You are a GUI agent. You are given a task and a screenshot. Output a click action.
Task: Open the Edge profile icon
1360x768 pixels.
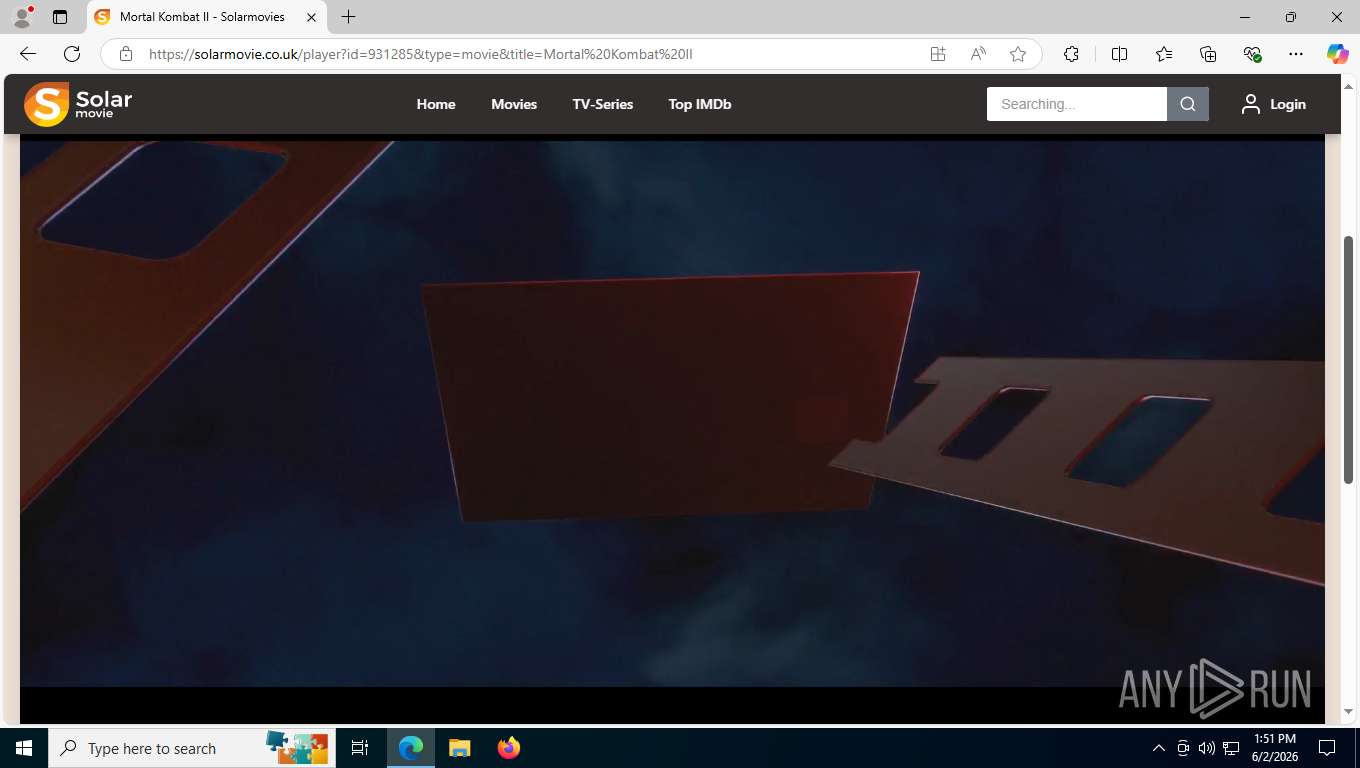tap(22, 17)
